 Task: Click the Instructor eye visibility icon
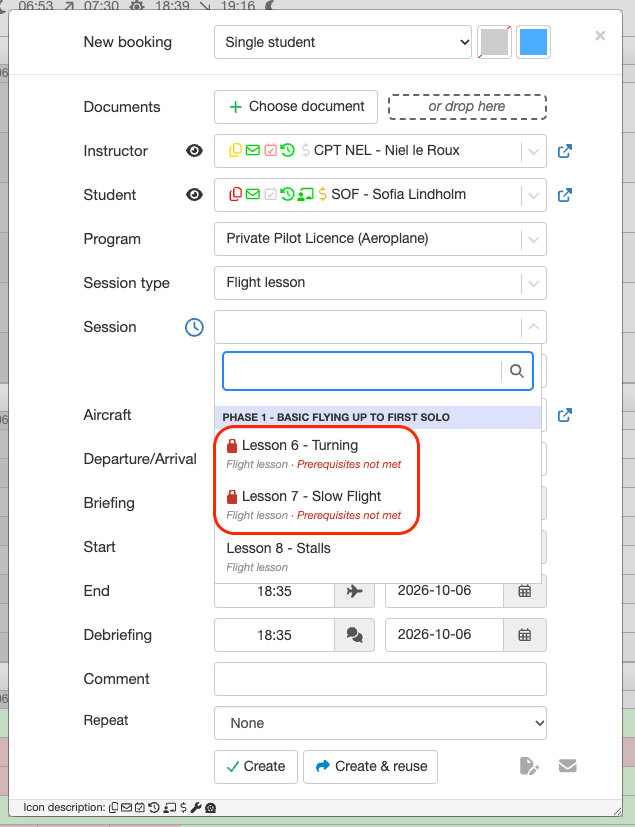click(194, 151)
